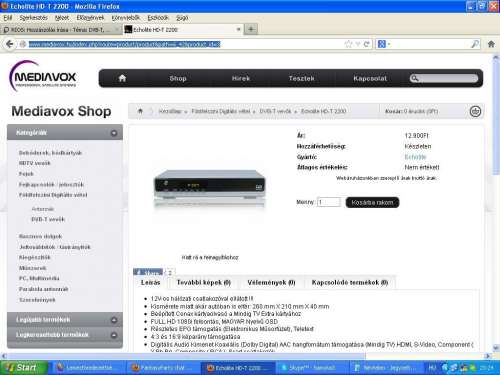Open the Eszközök menu

coord(158,18)
